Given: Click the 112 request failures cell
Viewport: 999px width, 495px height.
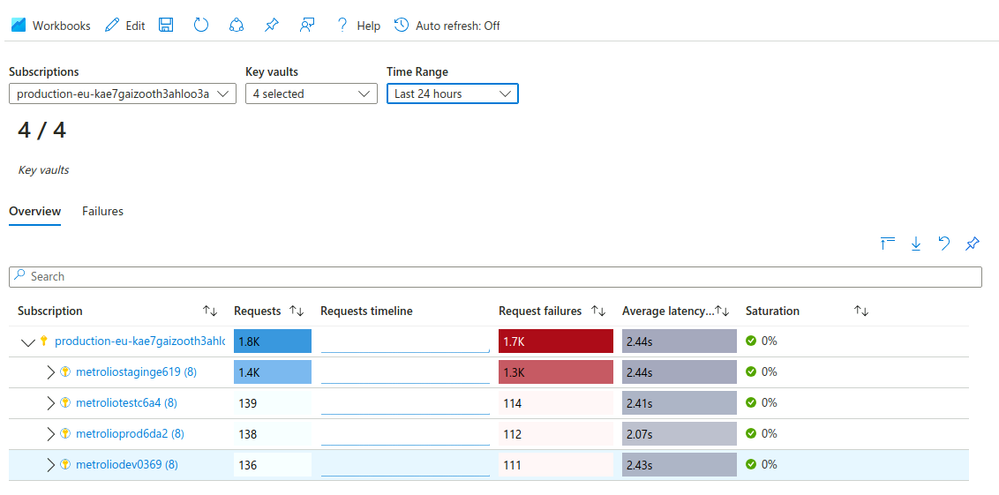Looking at the screenshot, I should point(556,434).
